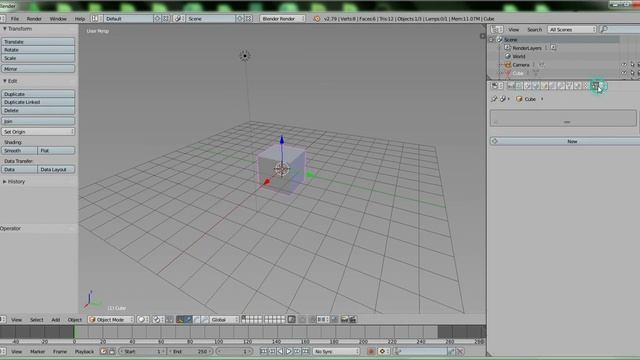Open the Global transform orientation dropdown

[x=224, y=320]
